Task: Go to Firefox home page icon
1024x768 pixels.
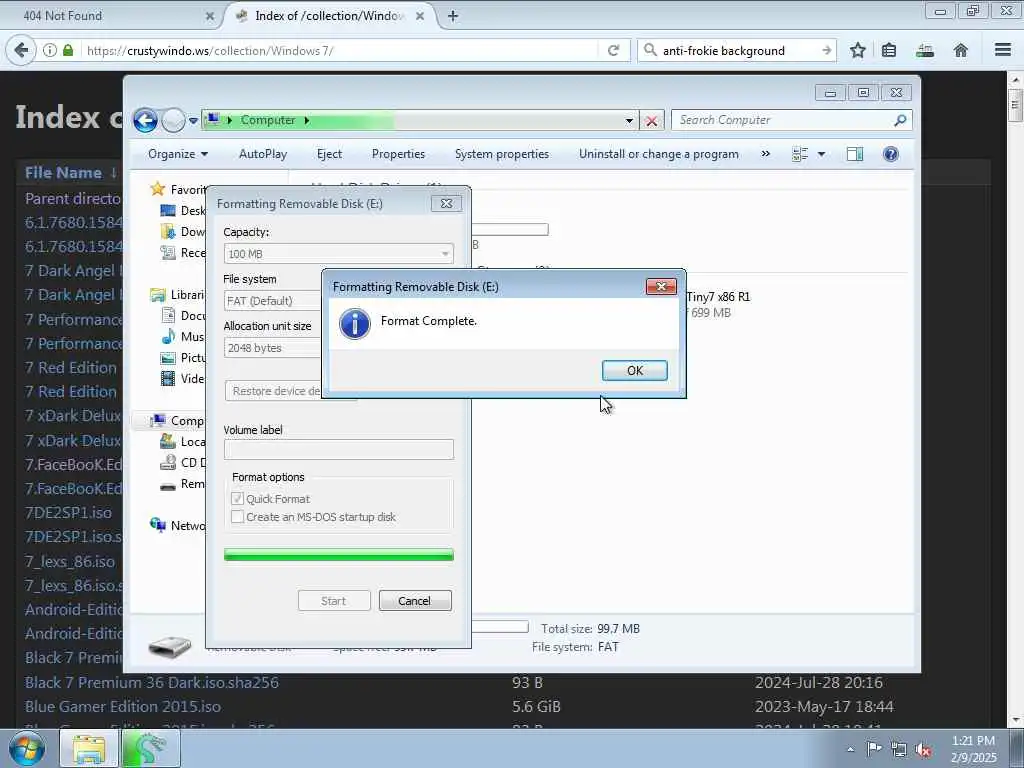Action: [x=960, y=50]
